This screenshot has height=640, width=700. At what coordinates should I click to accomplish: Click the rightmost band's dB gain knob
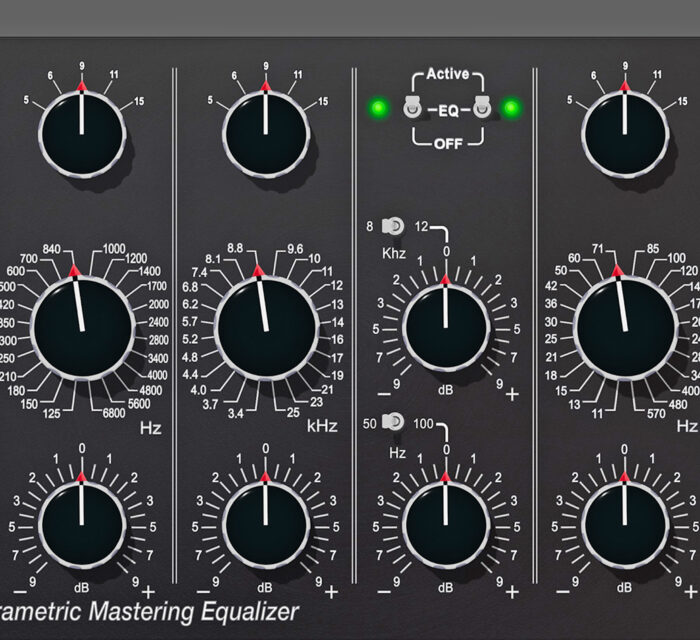click(626, 523)
